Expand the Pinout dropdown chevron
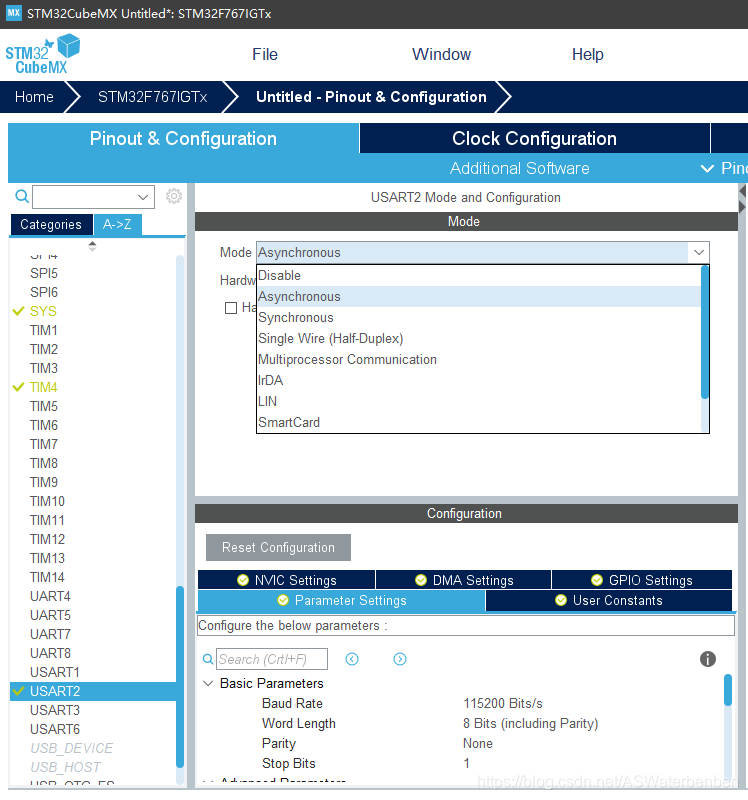The image size is (748, 800). click(x=707, y=168)
